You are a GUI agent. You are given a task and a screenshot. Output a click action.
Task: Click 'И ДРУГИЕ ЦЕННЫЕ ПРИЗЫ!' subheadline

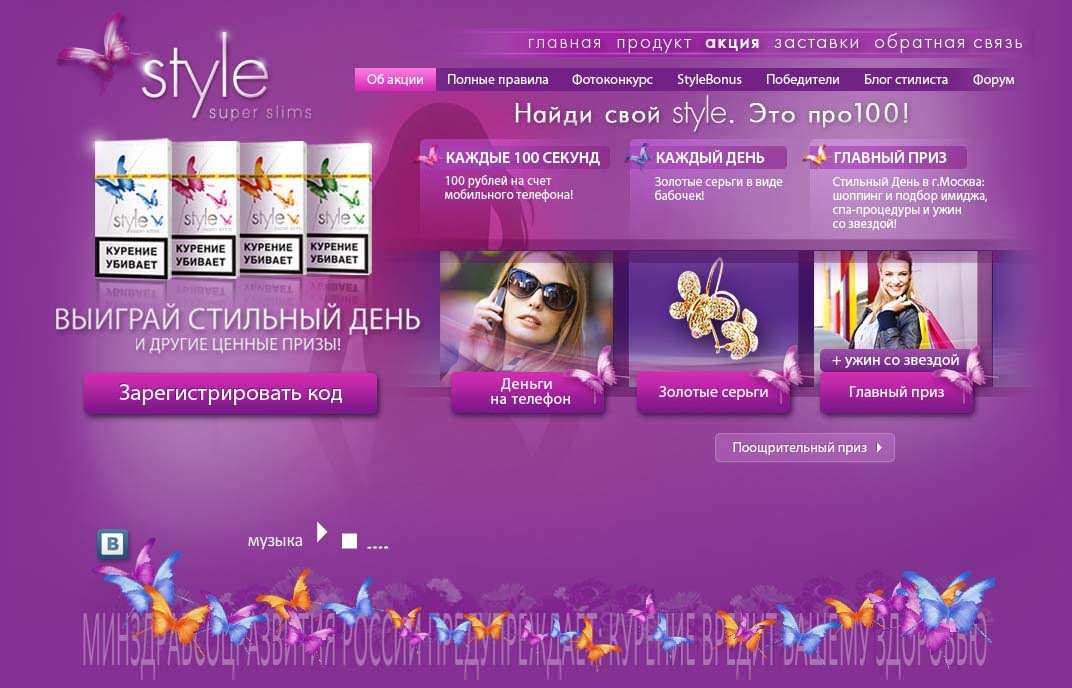tap(238, 345)
